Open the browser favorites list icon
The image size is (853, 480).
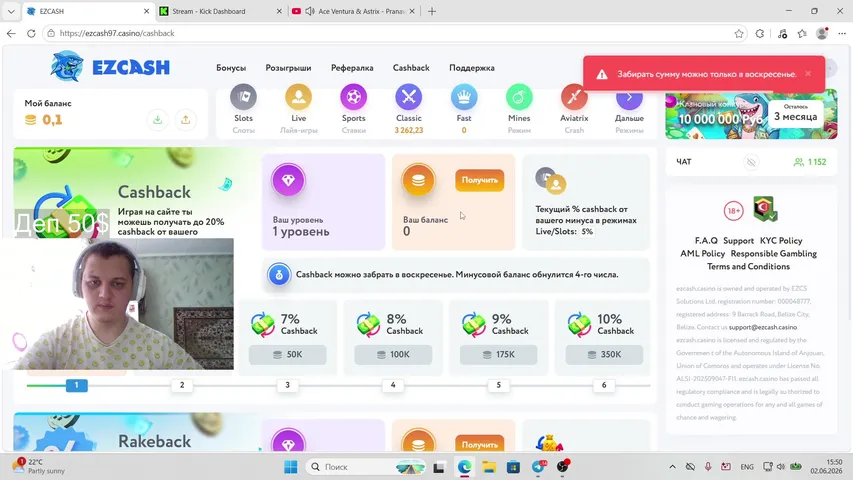802,34
